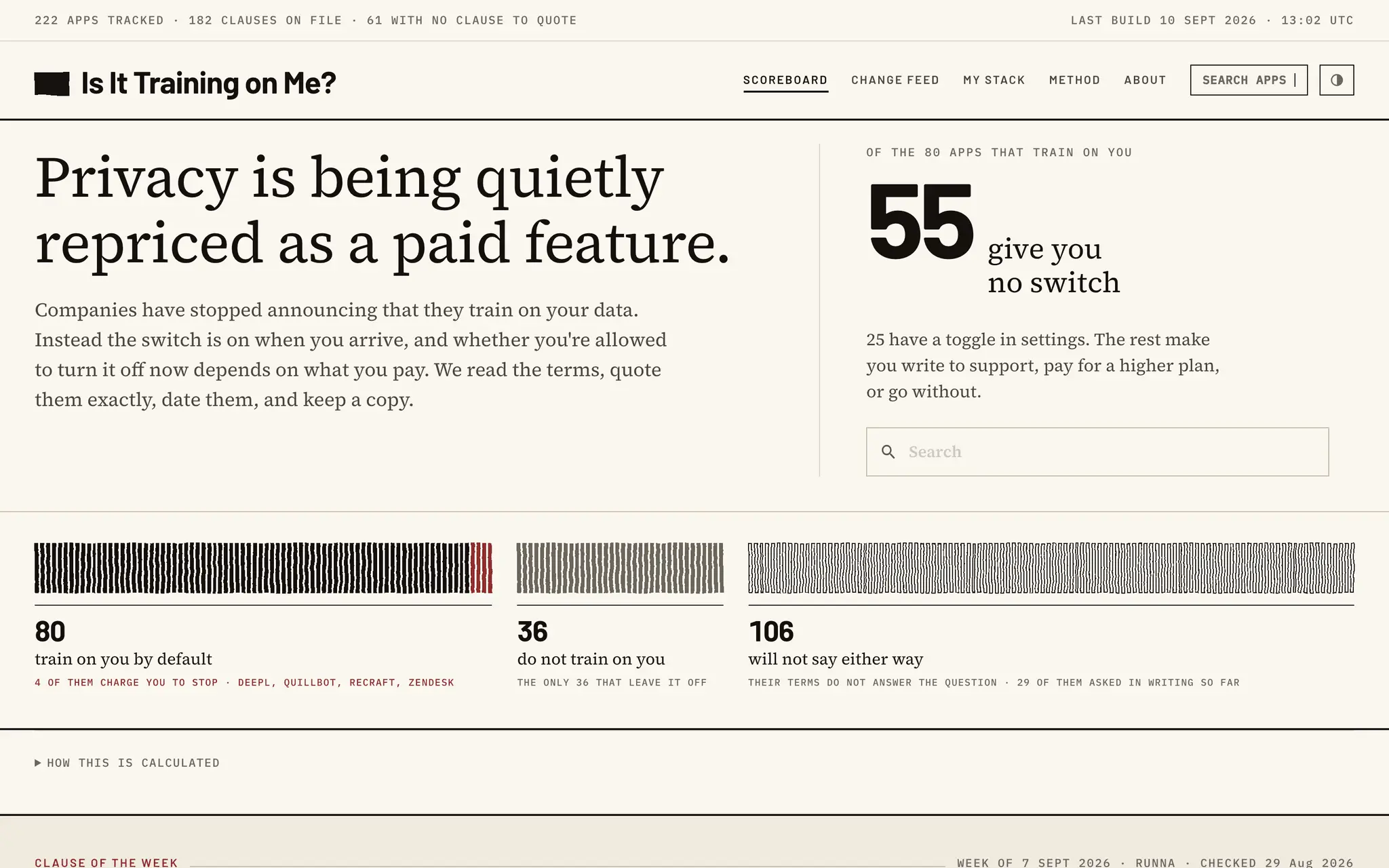Viewport: 1389px width, 868px height.
Task: Click the outlined 106 apps tally bar
Action: click(1051, 568)
